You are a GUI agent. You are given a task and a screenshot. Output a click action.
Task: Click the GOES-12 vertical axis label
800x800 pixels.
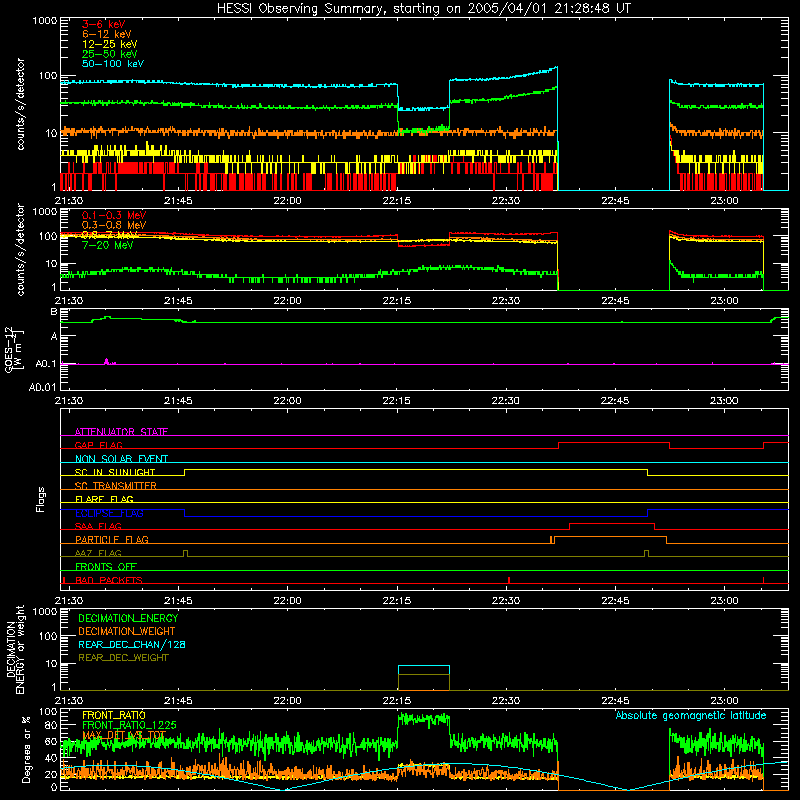[x=14, y=349]
